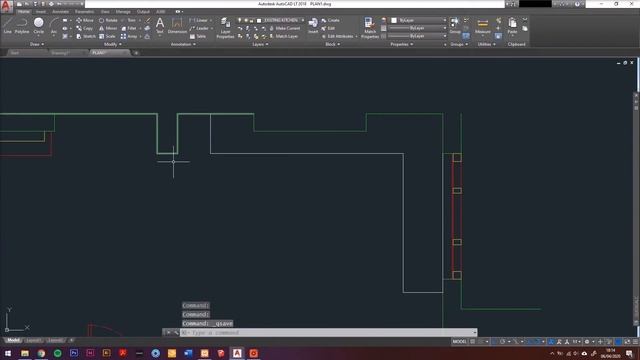Click the Fillet tool
The width and height of the screenshot is (640, 360).
tap(129, 28)
